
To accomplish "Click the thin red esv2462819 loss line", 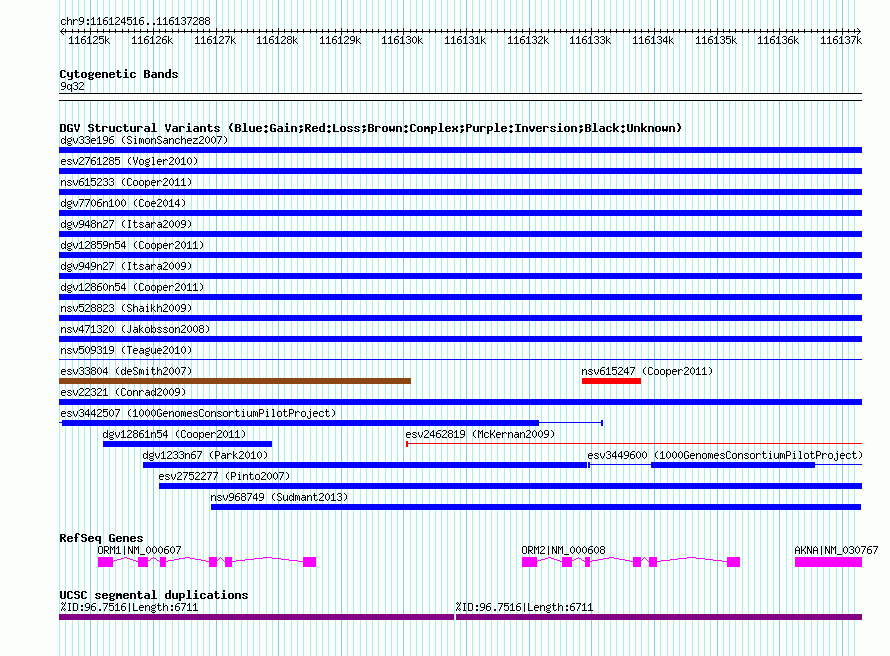I will (634, 444).
